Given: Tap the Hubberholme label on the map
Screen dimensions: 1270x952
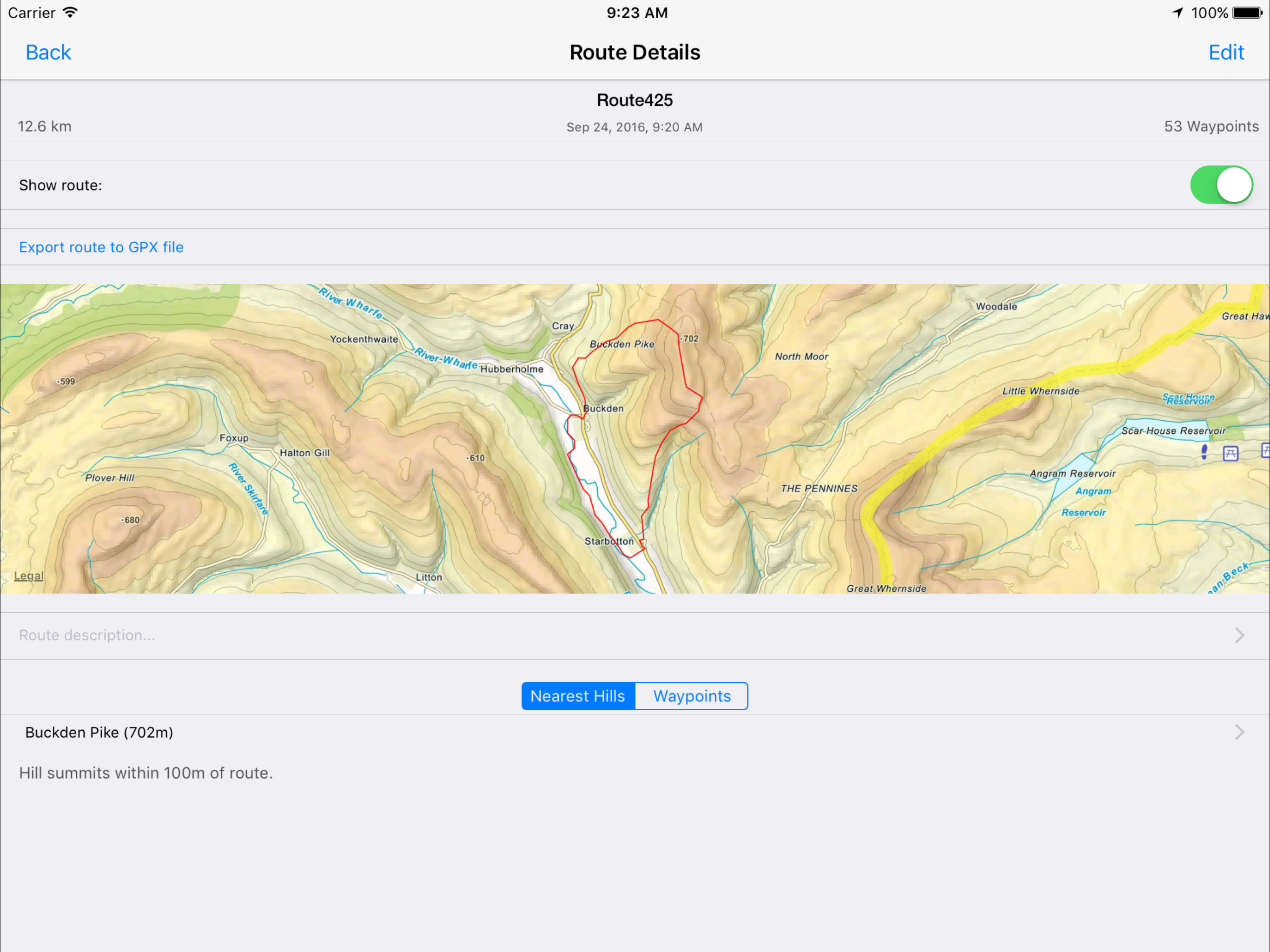Looking at the screenshot, I should (511, 369).
